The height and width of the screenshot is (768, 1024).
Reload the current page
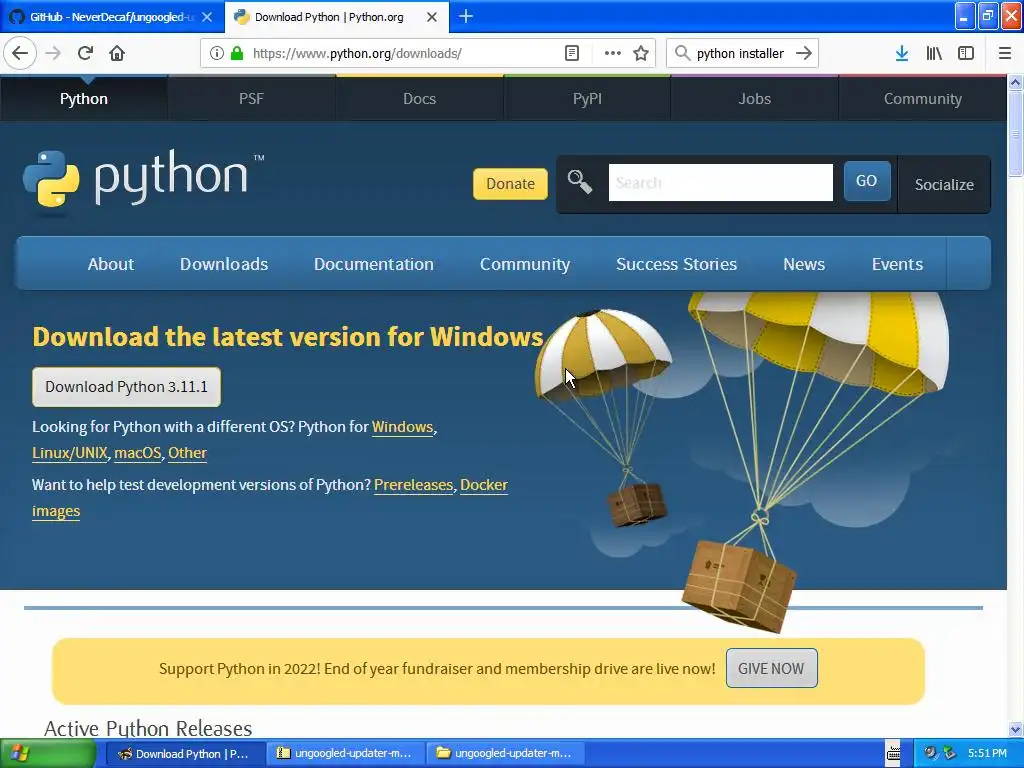(x=85, y=54)
